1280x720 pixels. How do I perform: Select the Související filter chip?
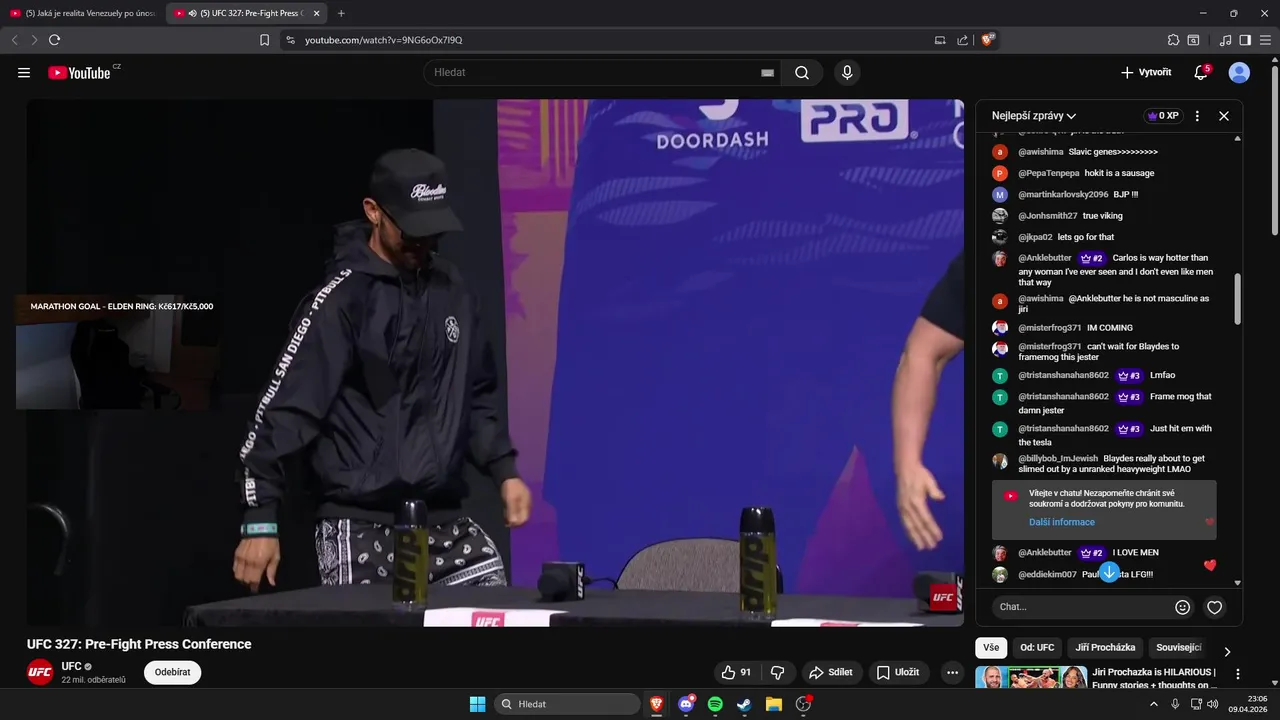point(1178,648)
